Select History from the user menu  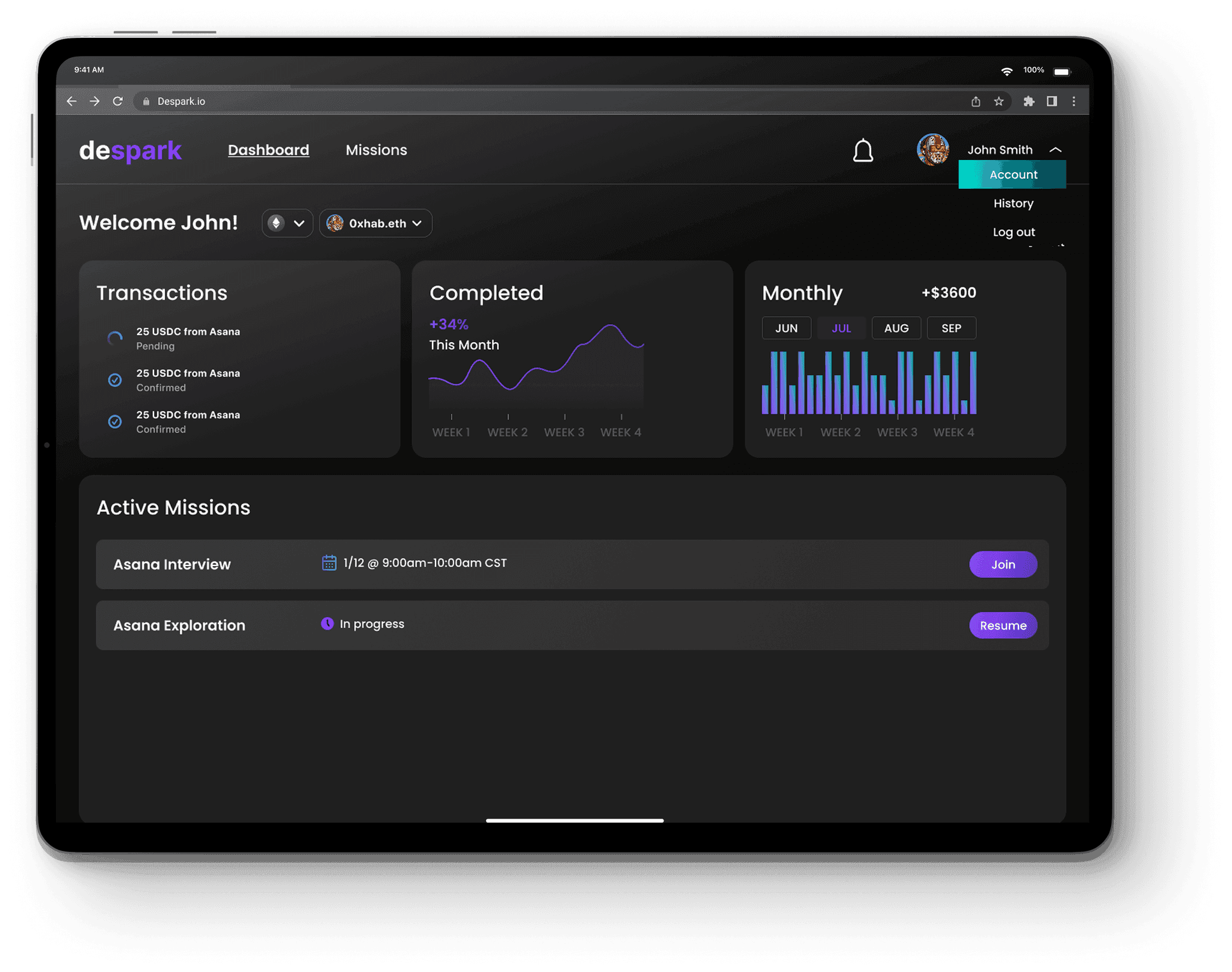pyautogui.click(x=1013, y=203)
